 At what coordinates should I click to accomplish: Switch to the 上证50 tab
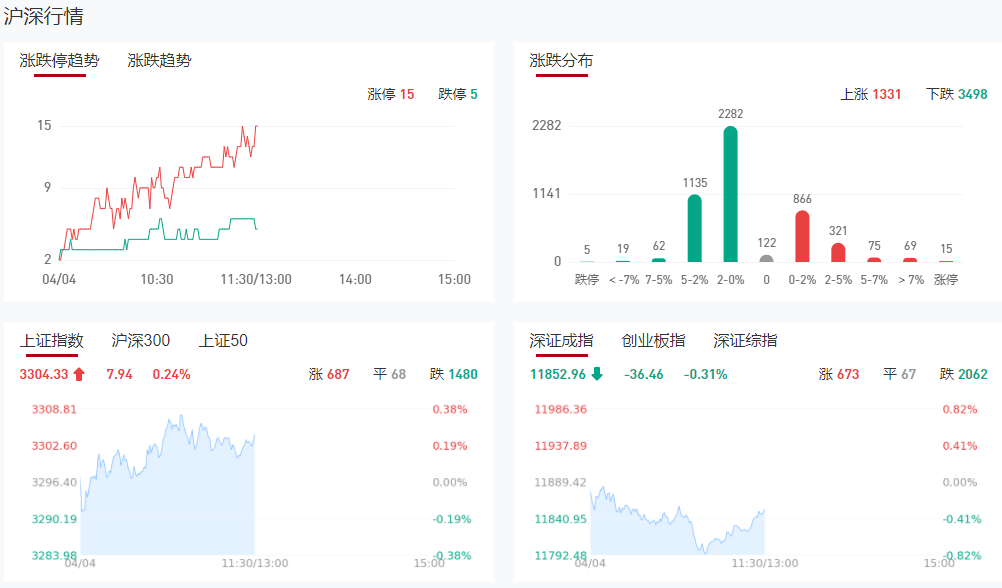pyautogui.click(x=223, y=341)
